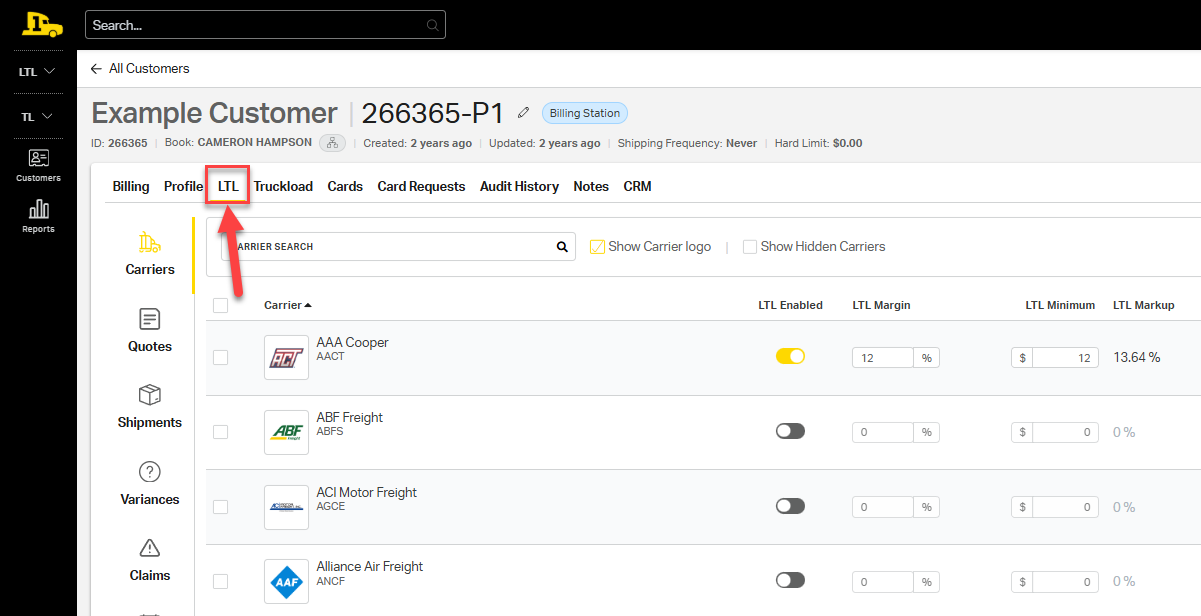Sort by the Carrier column header
The width and height of the screenshot is (1201, 616).
(x=288, y=305)
